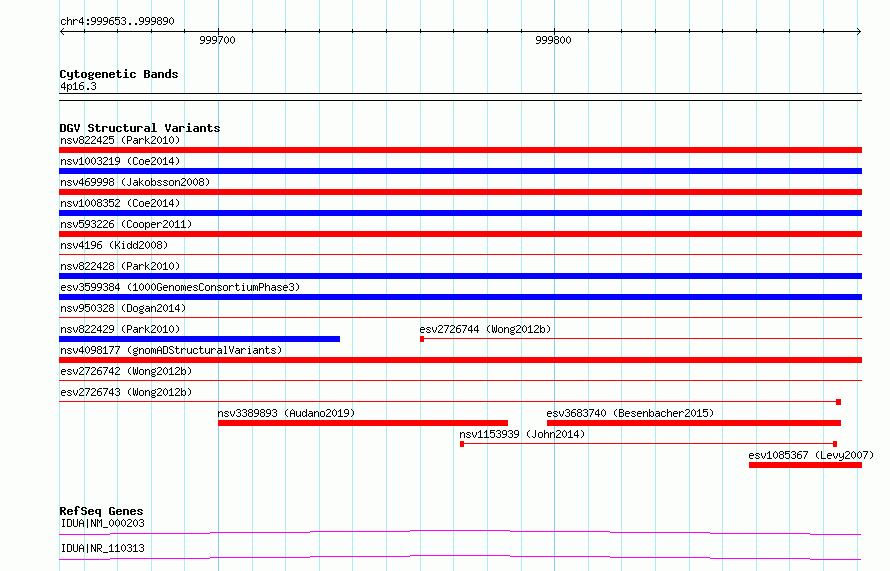Open nsv3389893 (Audano2019) label

(286, 413)
